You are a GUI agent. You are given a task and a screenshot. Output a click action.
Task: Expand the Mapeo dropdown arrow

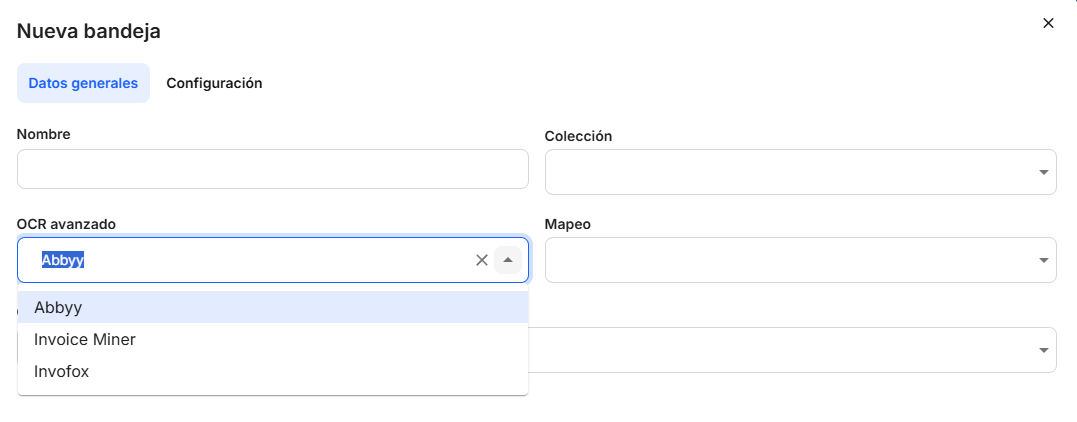point(1044,261)
